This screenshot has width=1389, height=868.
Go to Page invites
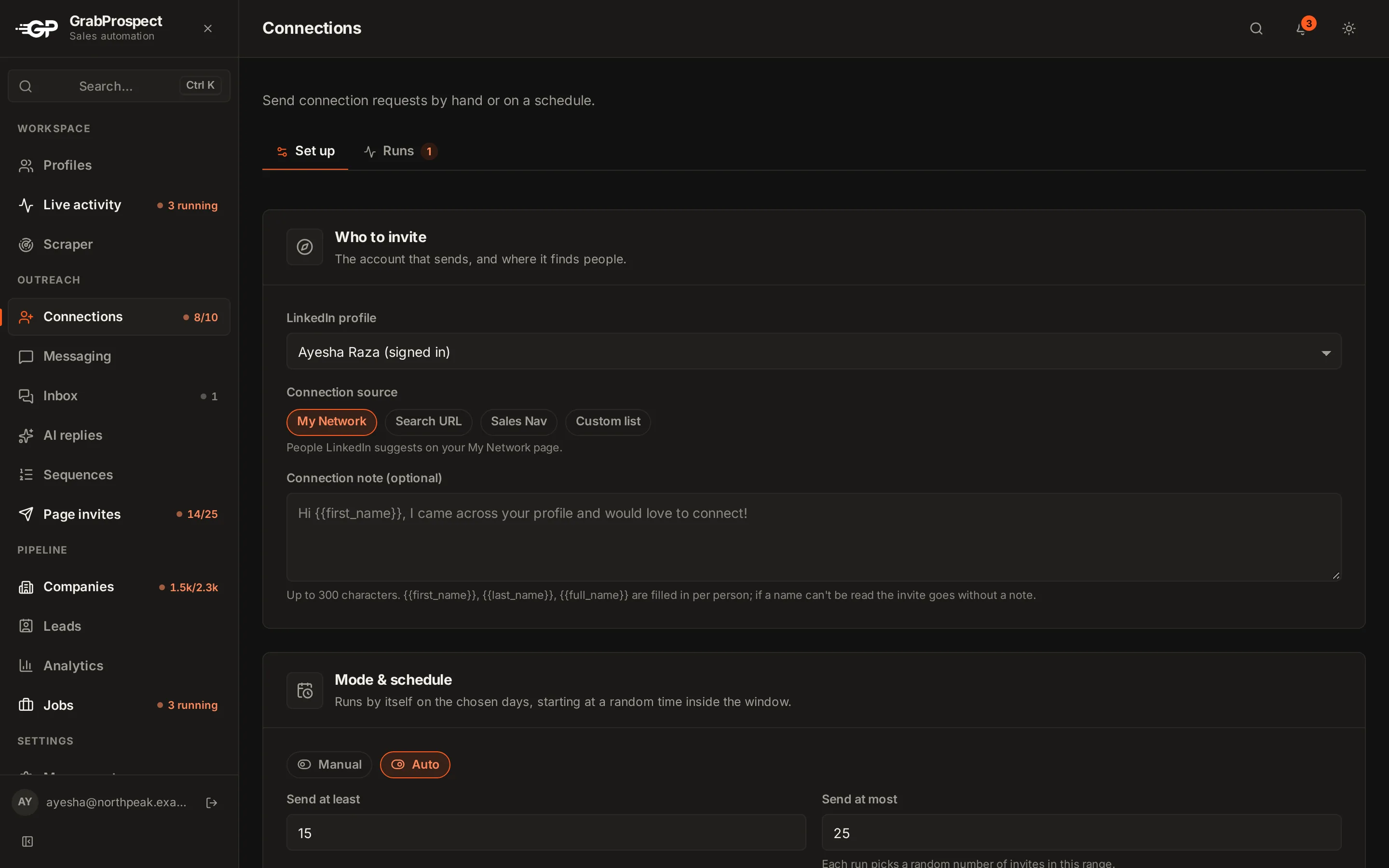click(x=119, y=515)
